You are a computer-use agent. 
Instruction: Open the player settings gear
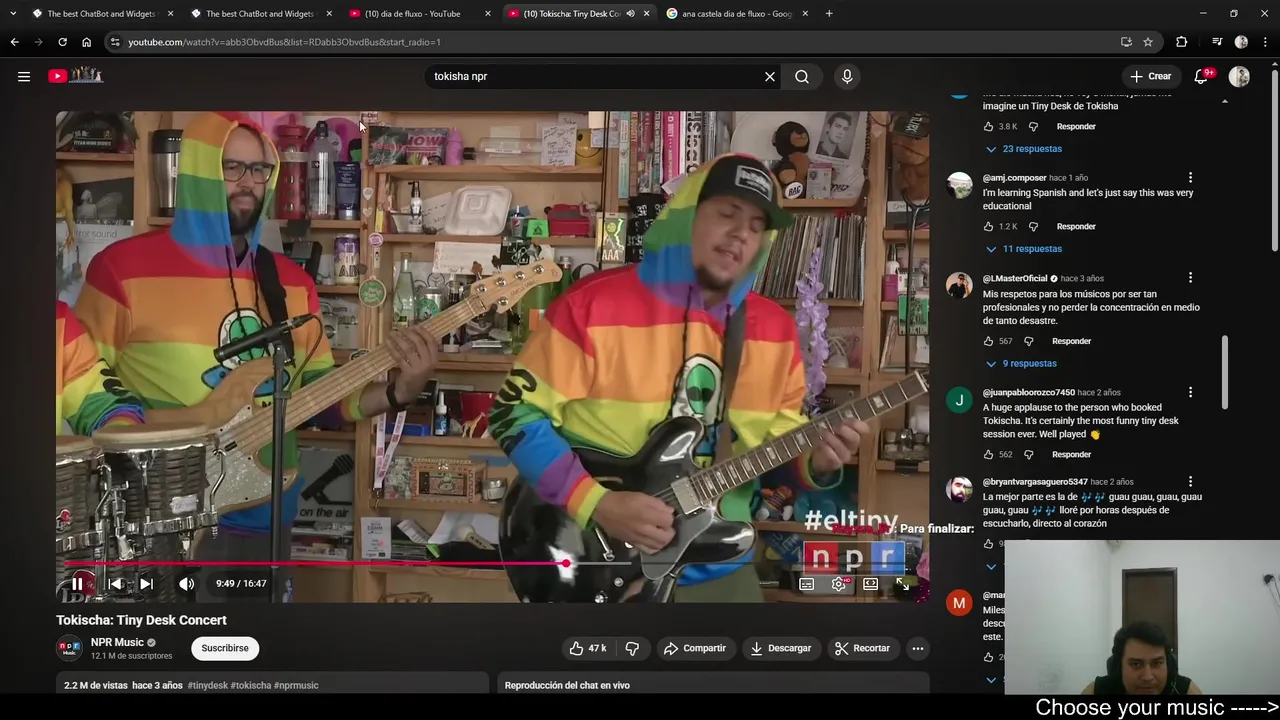coord(839,584)
